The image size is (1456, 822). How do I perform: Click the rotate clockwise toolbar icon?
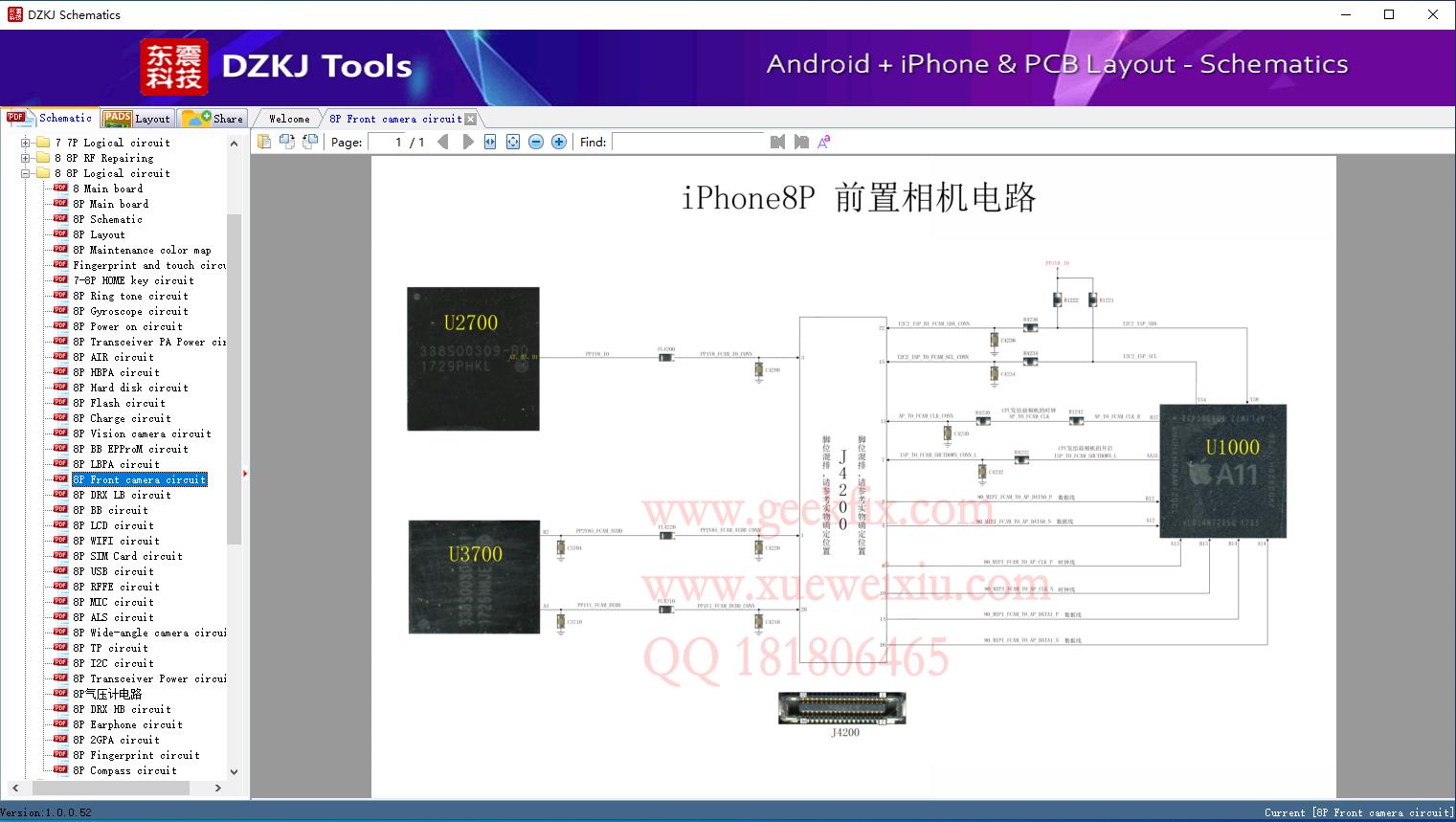click(309, 142)
